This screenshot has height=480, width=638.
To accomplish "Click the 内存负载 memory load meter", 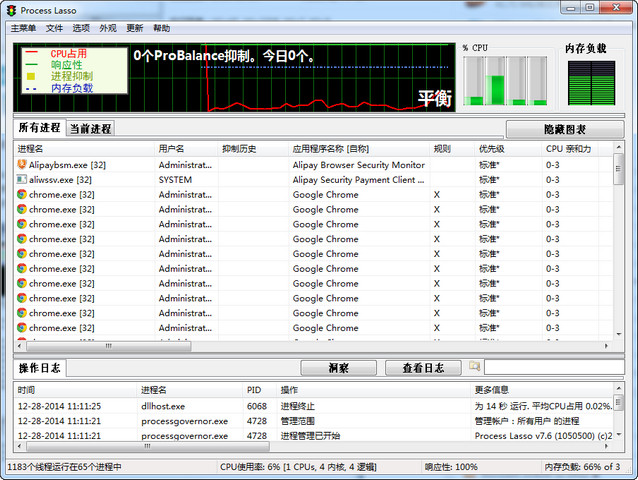I will pos(591,82).
